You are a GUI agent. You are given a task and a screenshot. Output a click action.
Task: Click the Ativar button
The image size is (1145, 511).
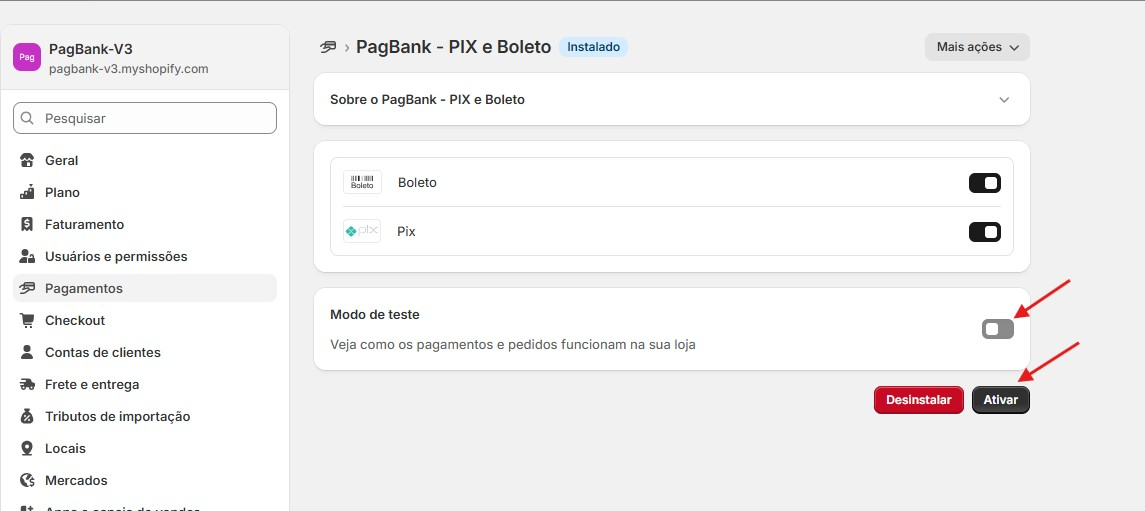[1000, 400]
